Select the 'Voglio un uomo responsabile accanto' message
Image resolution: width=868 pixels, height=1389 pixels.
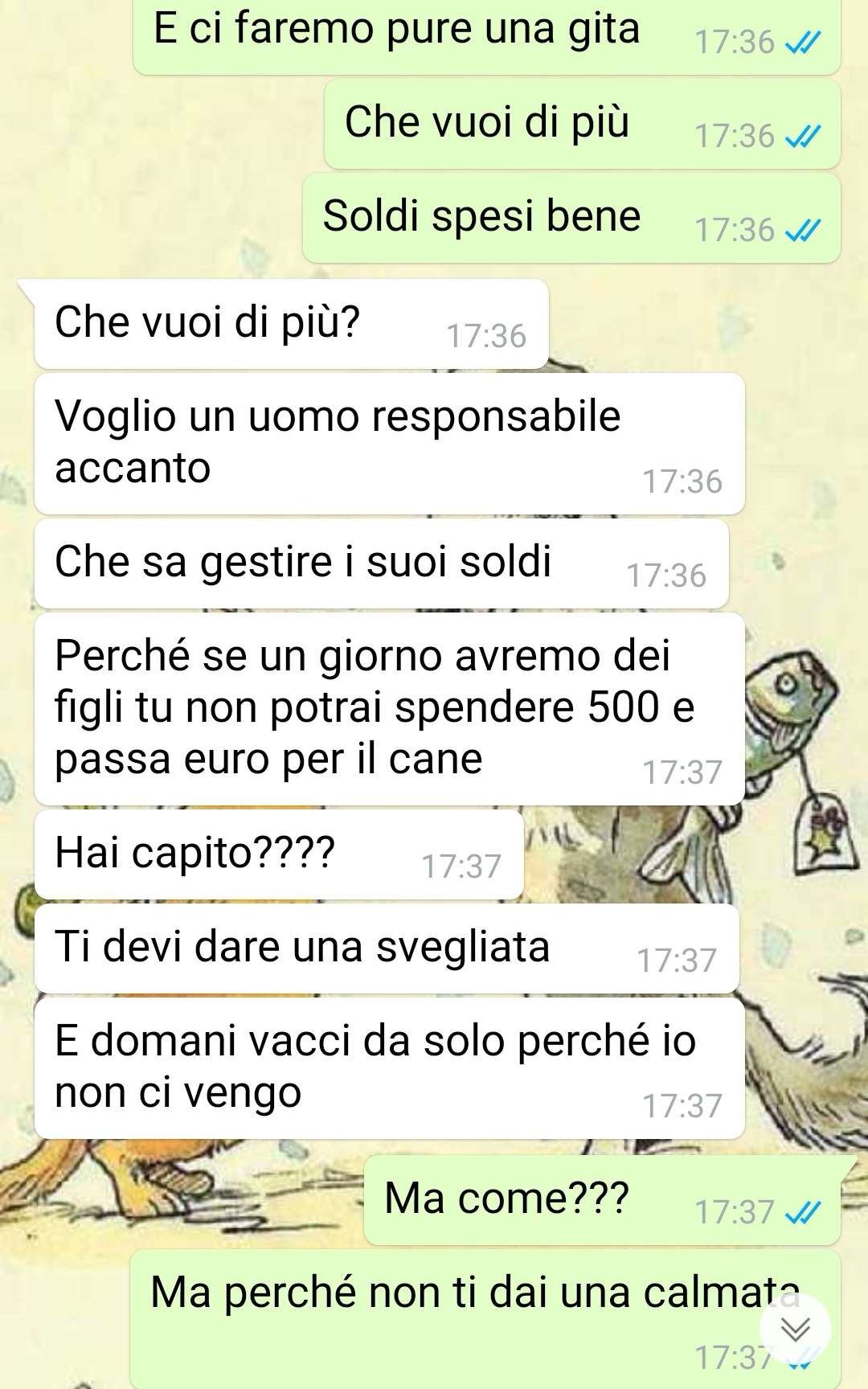(x=390, y=444)
